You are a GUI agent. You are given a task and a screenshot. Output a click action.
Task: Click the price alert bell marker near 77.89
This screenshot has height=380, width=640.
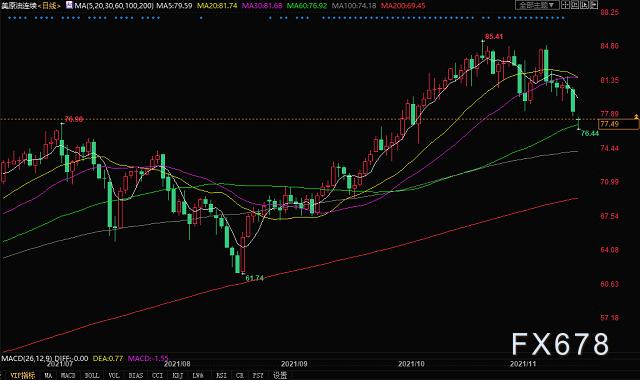coord(636,117)
